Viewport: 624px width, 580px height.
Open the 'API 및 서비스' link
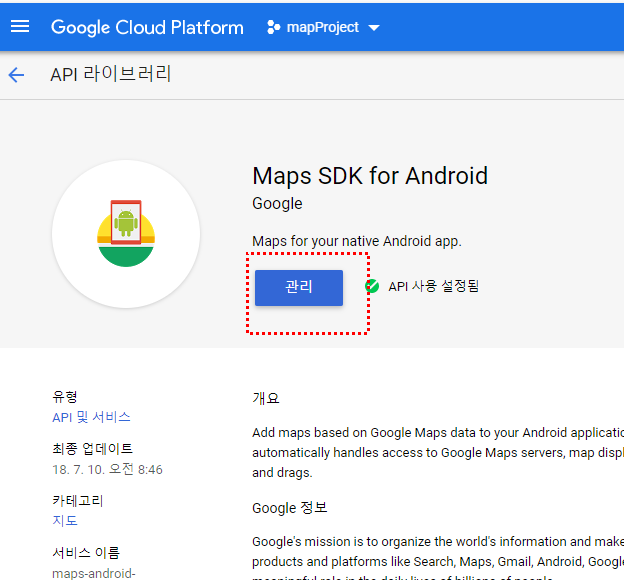[x=91, y=417]
